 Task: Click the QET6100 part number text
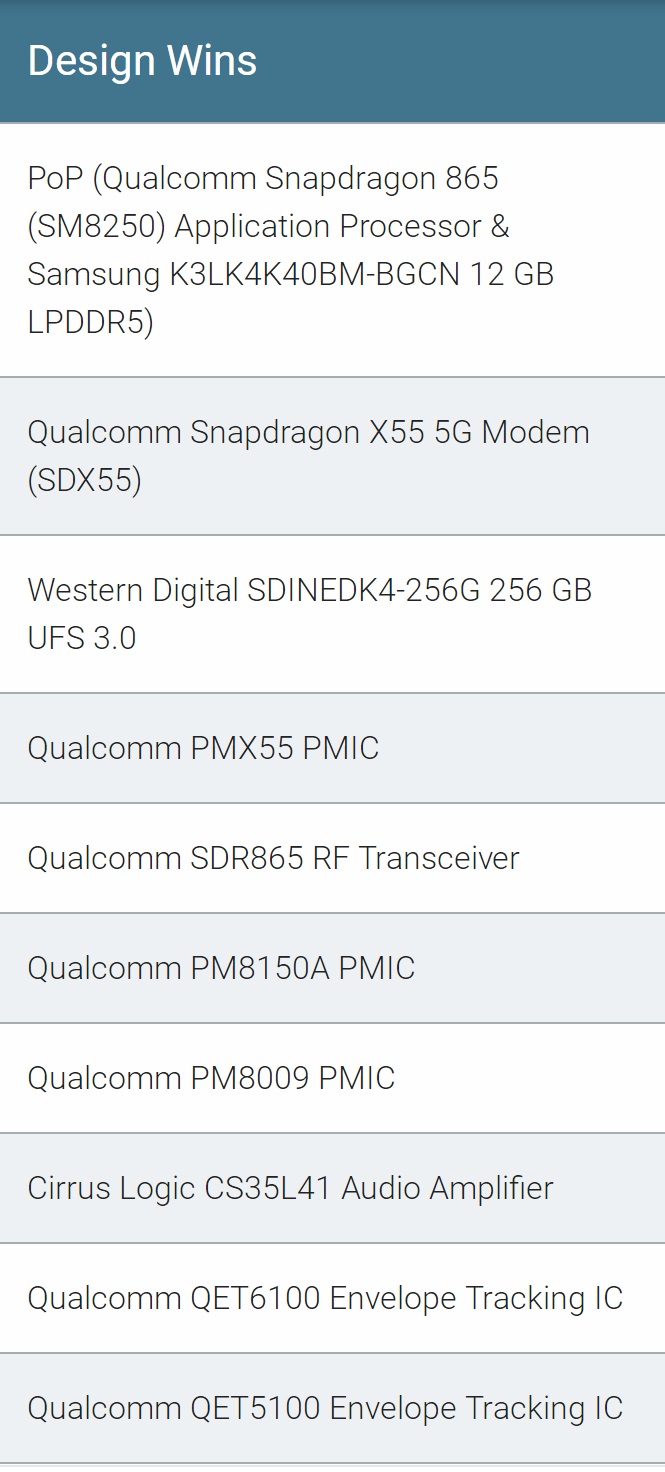pyautogui.click(x=255, y=1298)
